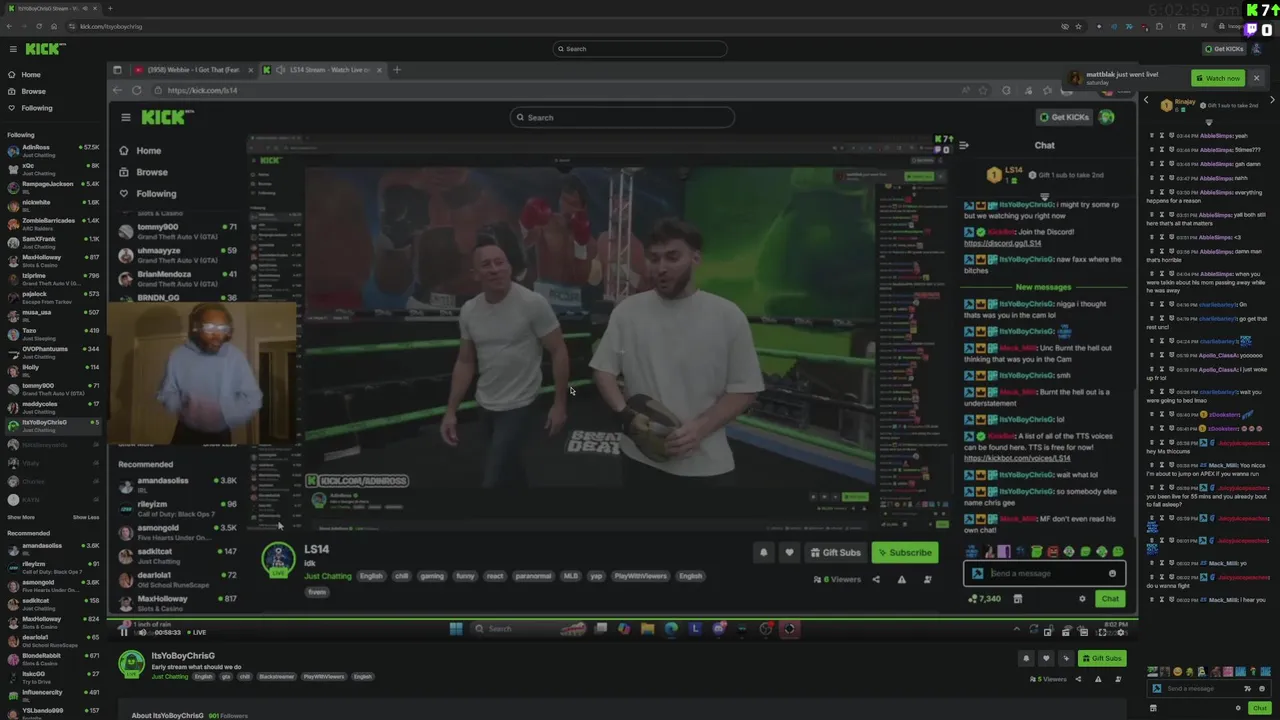This screenshot has height=720, width=1280.
Task: Click Watch now on mattblak notification
Action: (1218, 78)
